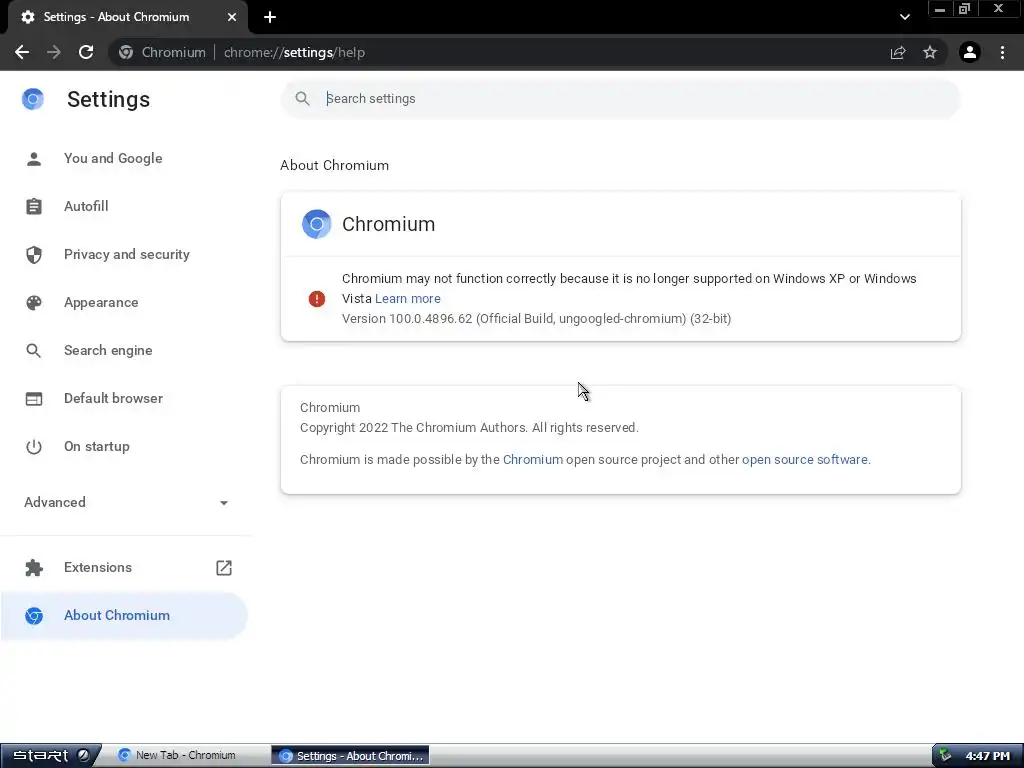1024x768 pixels.
Task: Click the forward navigation arrow
Action: (54, 52)
